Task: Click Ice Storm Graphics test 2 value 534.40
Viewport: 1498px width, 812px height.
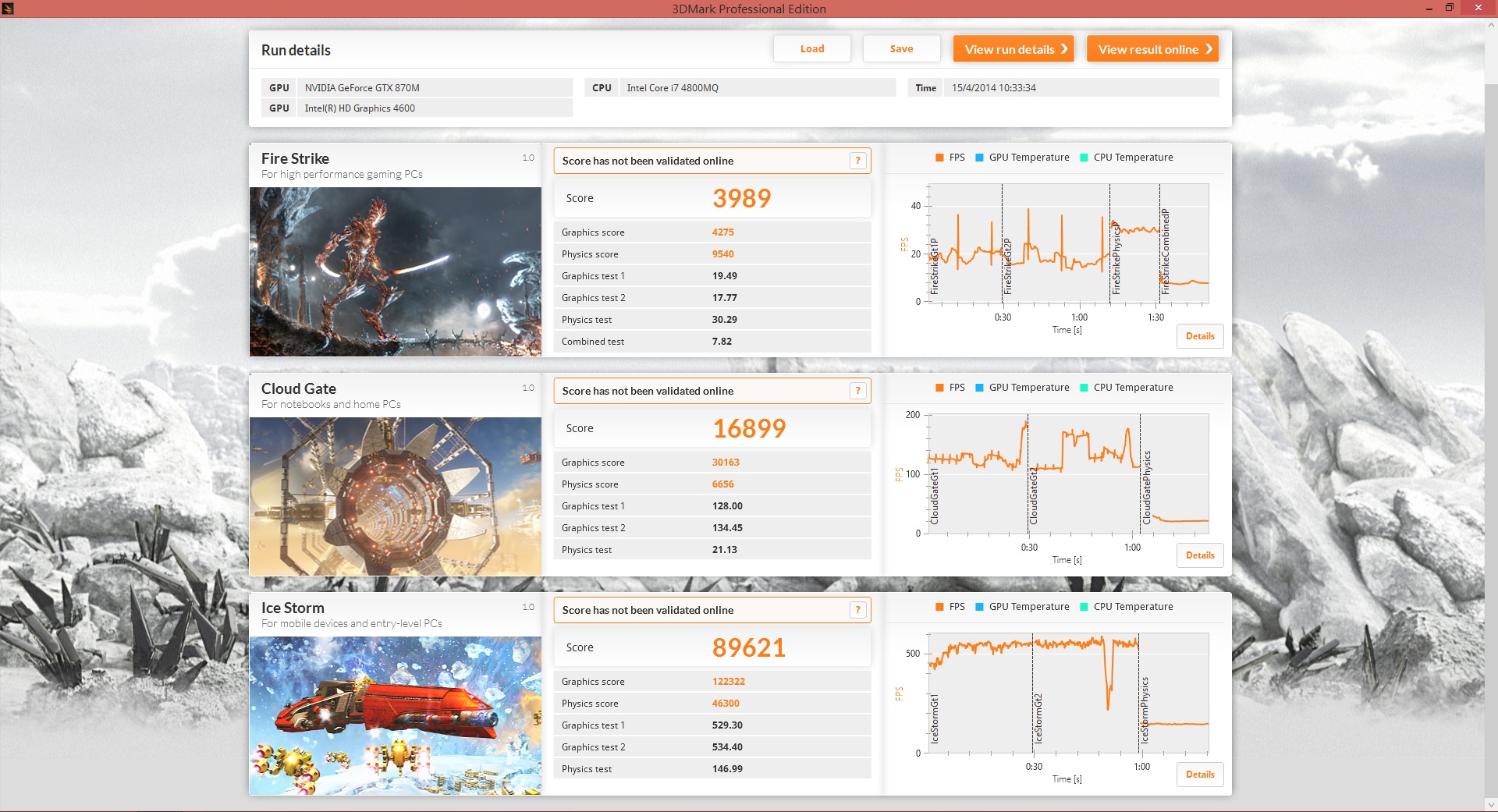Action: click(x=727, y=747)
